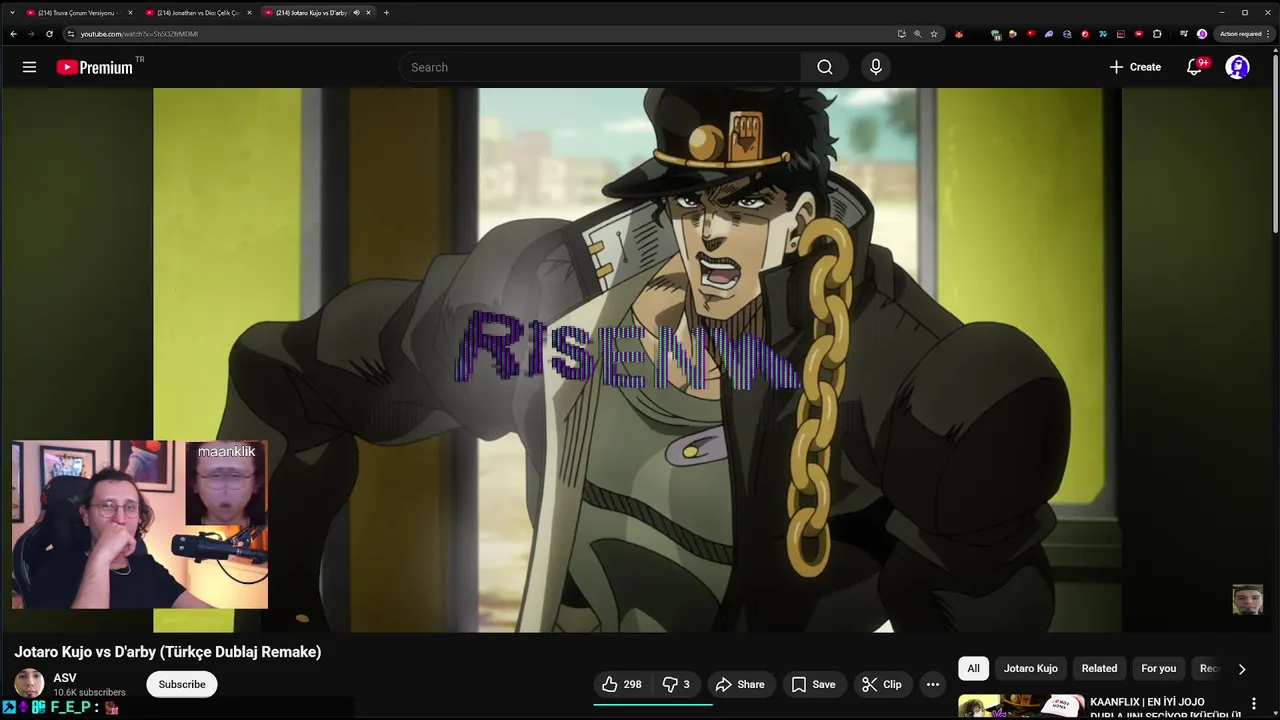The image size is (1280, 720).
Task: Mute the Jotaro Kujo tab audio
Action: click(357, 13)
